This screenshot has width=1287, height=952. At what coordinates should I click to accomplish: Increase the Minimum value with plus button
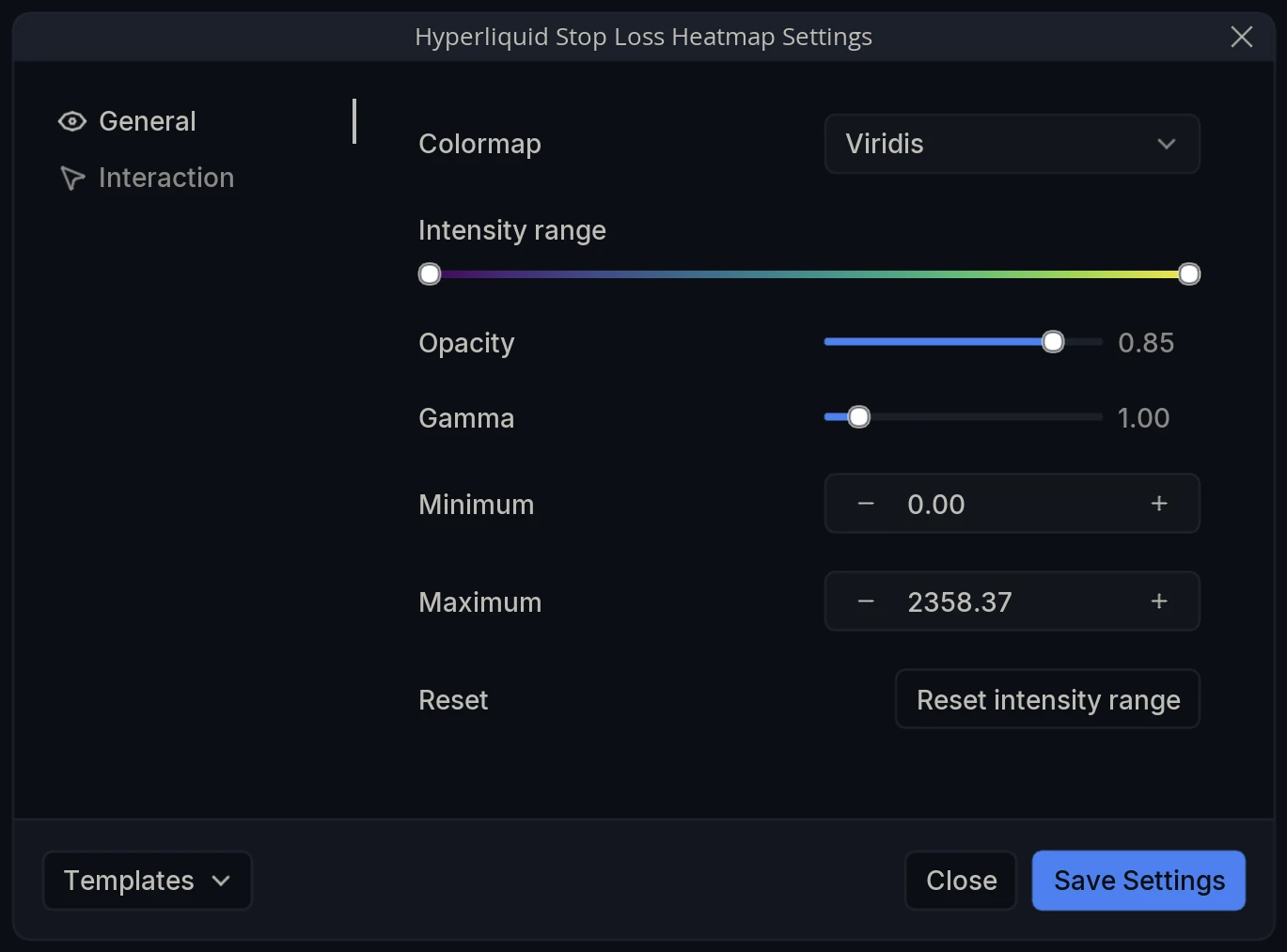click(1159, 504)
